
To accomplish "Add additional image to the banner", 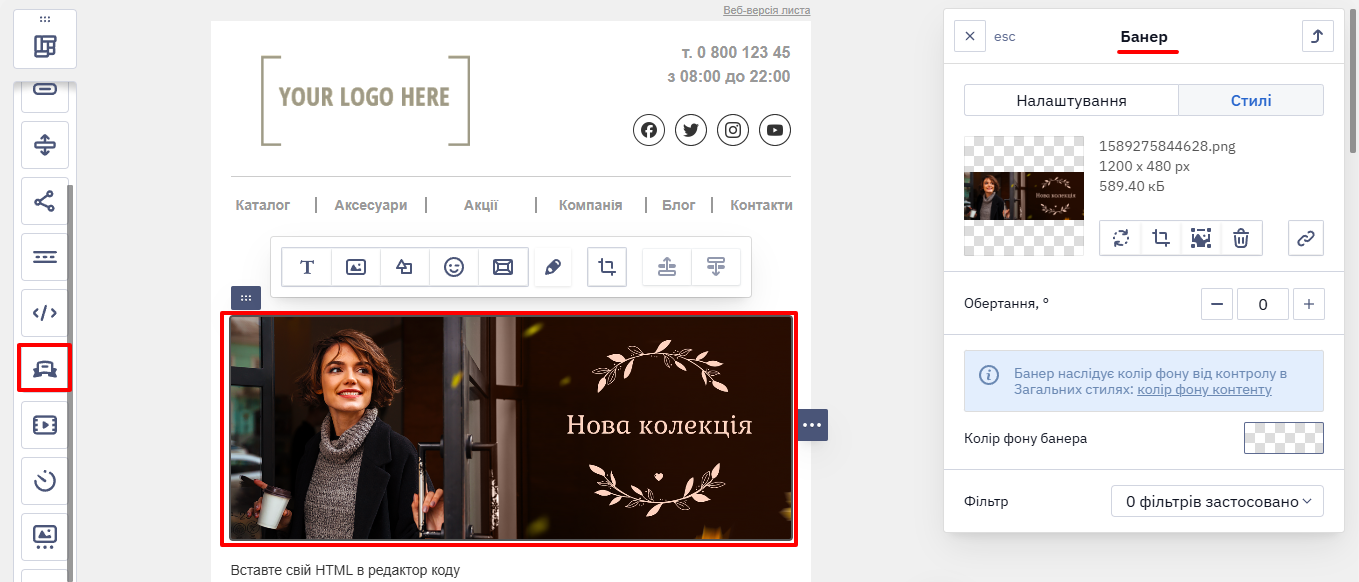I will tap(356, 267).
